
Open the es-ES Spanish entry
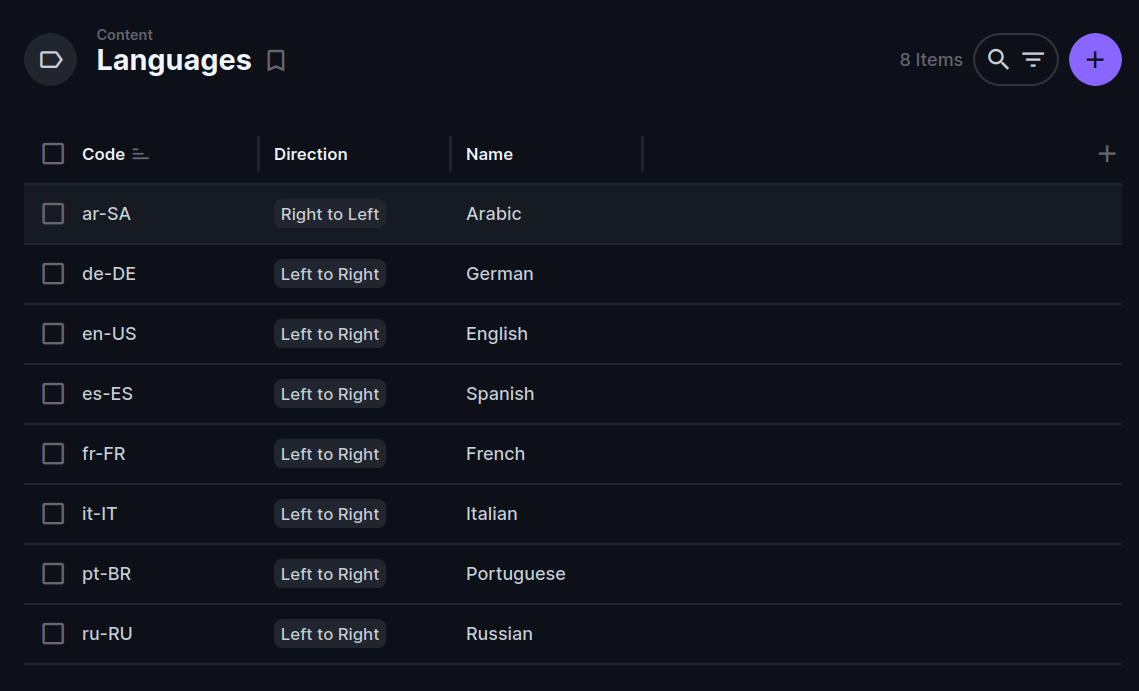[500, 393]
